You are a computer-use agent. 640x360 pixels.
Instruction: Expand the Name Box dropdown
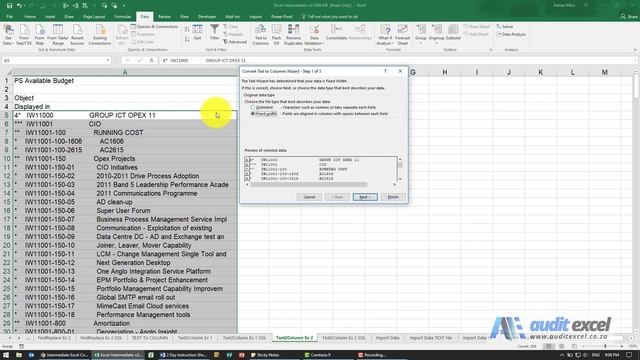pos(108,60)
